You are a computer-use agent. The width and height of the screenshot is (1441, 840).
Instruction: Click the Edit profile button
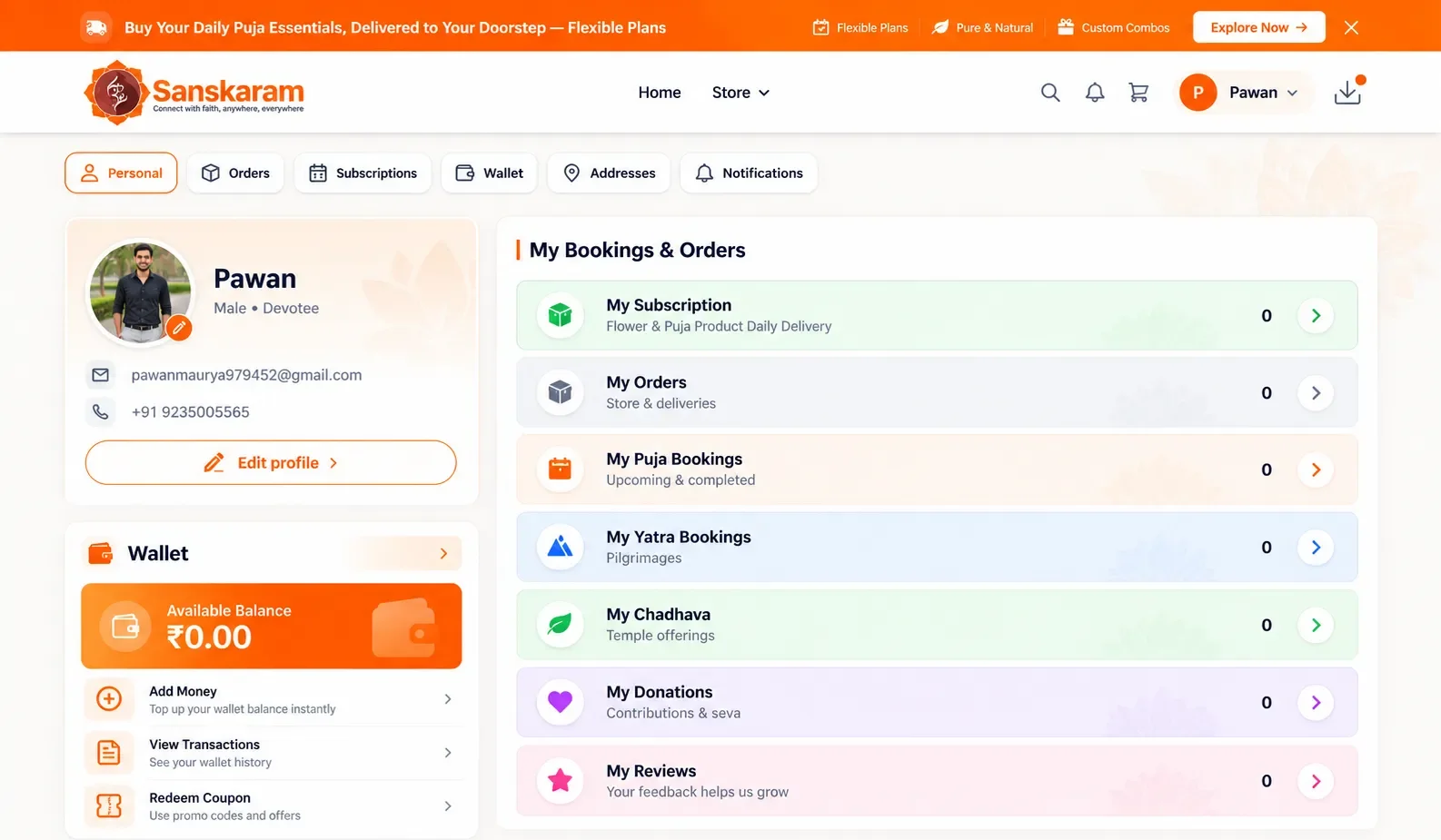coord(271,462)
